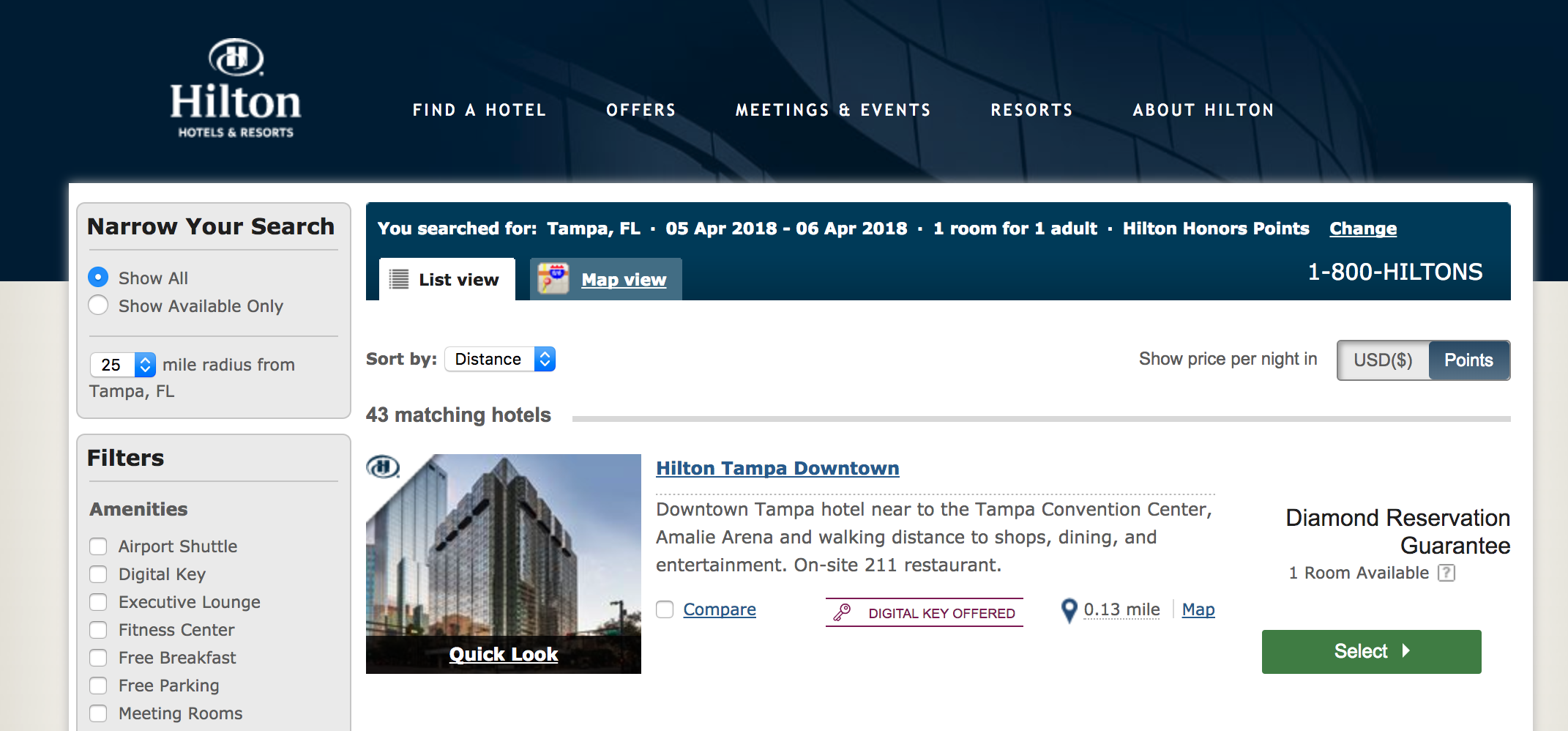Check the Digital Key amenity
Viewport: 1568px width, 731px height.
(x=98, y=574)
